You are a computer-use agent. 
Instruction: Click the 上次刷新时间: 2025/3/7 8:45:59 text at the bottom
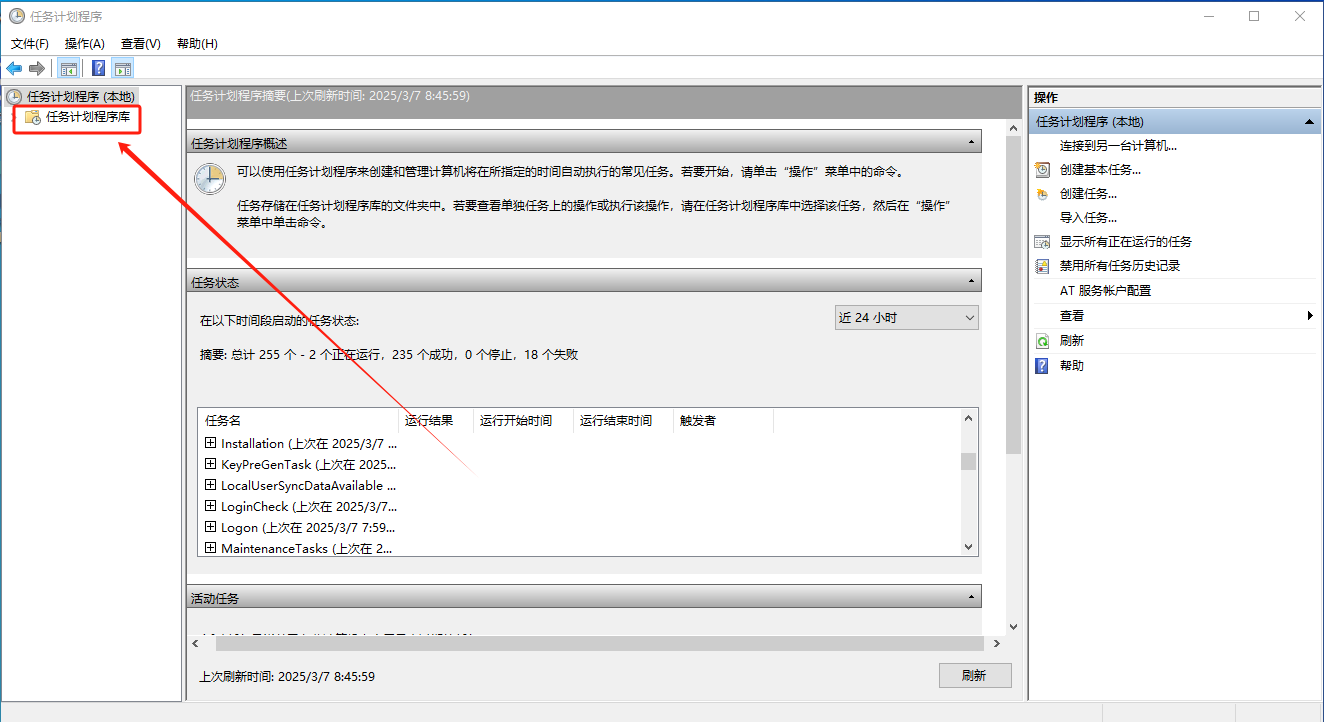tap(287, 677)
